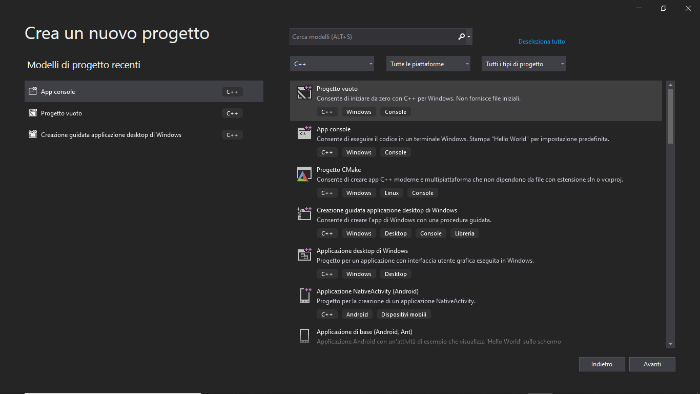700x394 pixels.
Task: Select the Progetto vuoto template title
Action: (337, 89)
